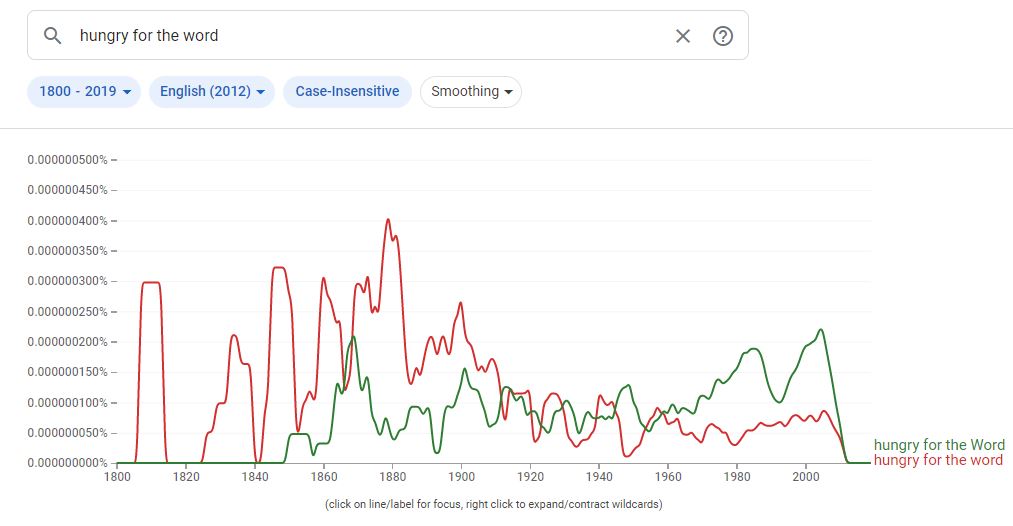Click the red line peak near 1880
Screen dimensions: 1013x526
pos(388,220)
